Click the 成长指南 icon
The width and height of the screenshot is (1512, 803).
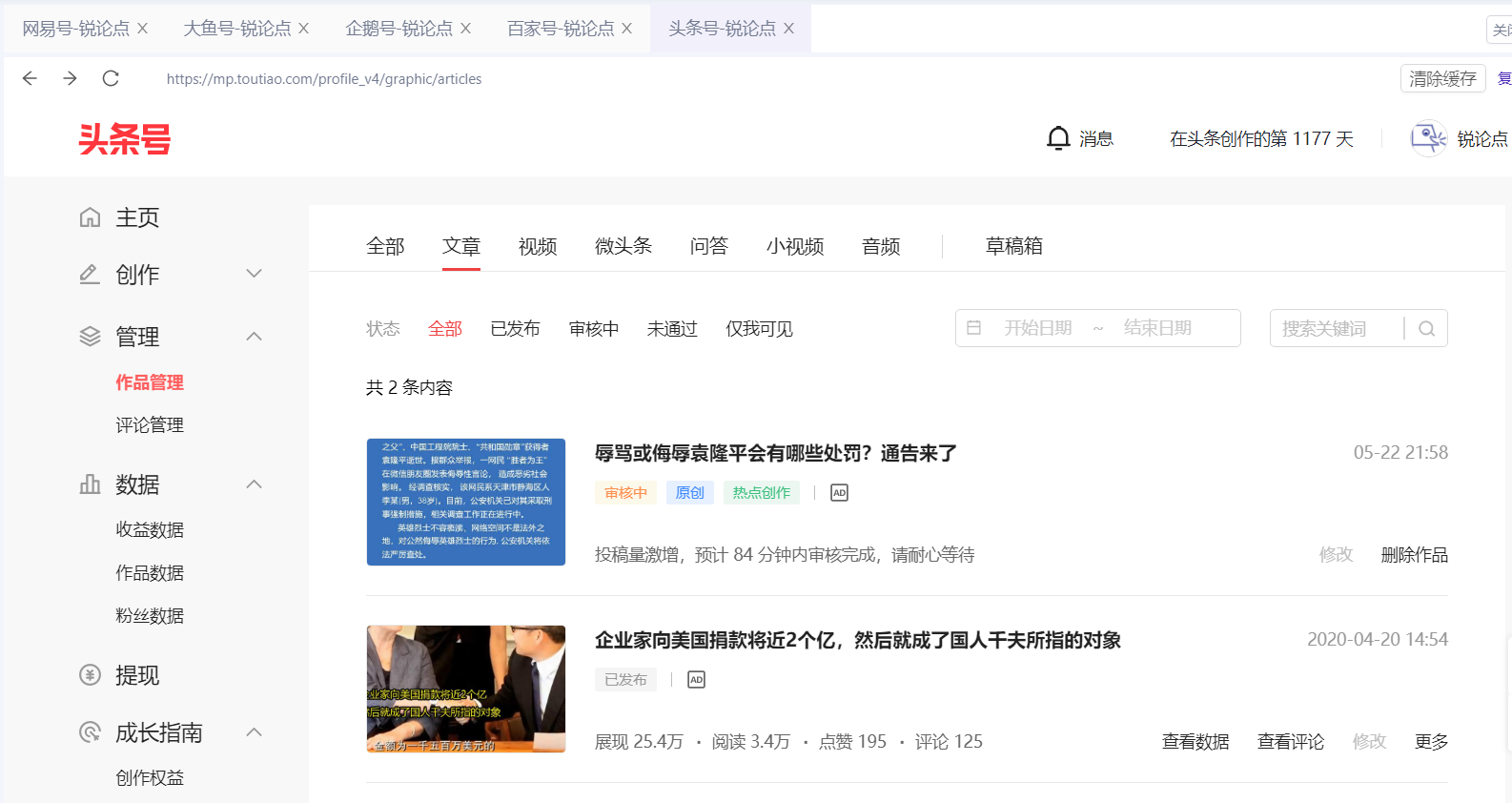pyautogui.click(x=90, y=732)
